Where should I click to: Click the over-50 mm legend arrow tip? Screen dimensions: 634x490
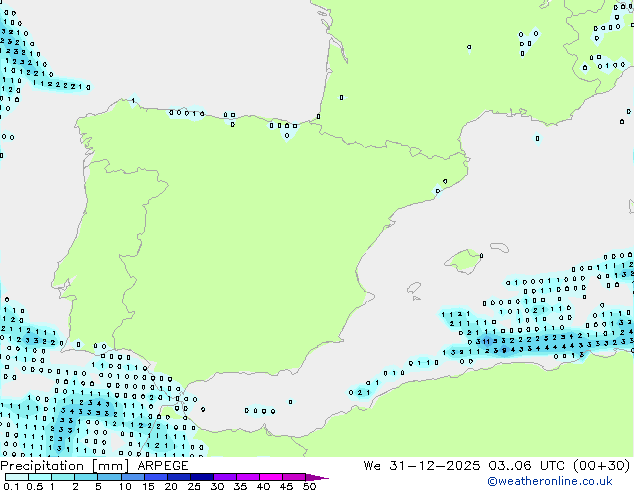coord(317,477)
